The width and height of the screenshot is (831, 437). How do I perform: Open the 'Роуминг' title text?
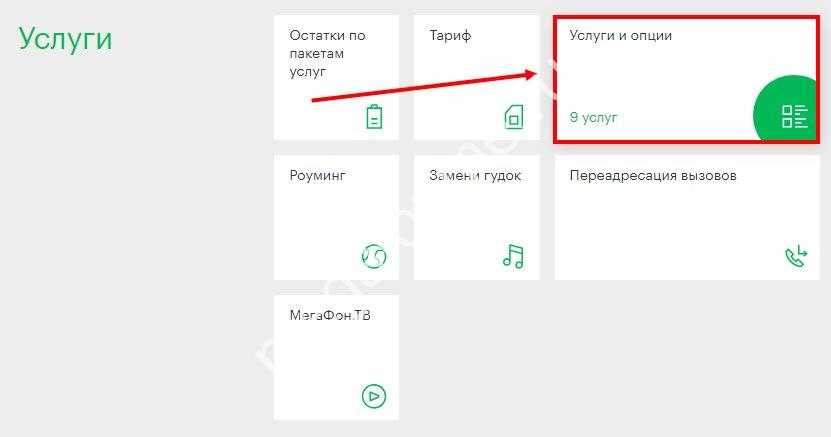pyautogui.click(x=317, y=175)
